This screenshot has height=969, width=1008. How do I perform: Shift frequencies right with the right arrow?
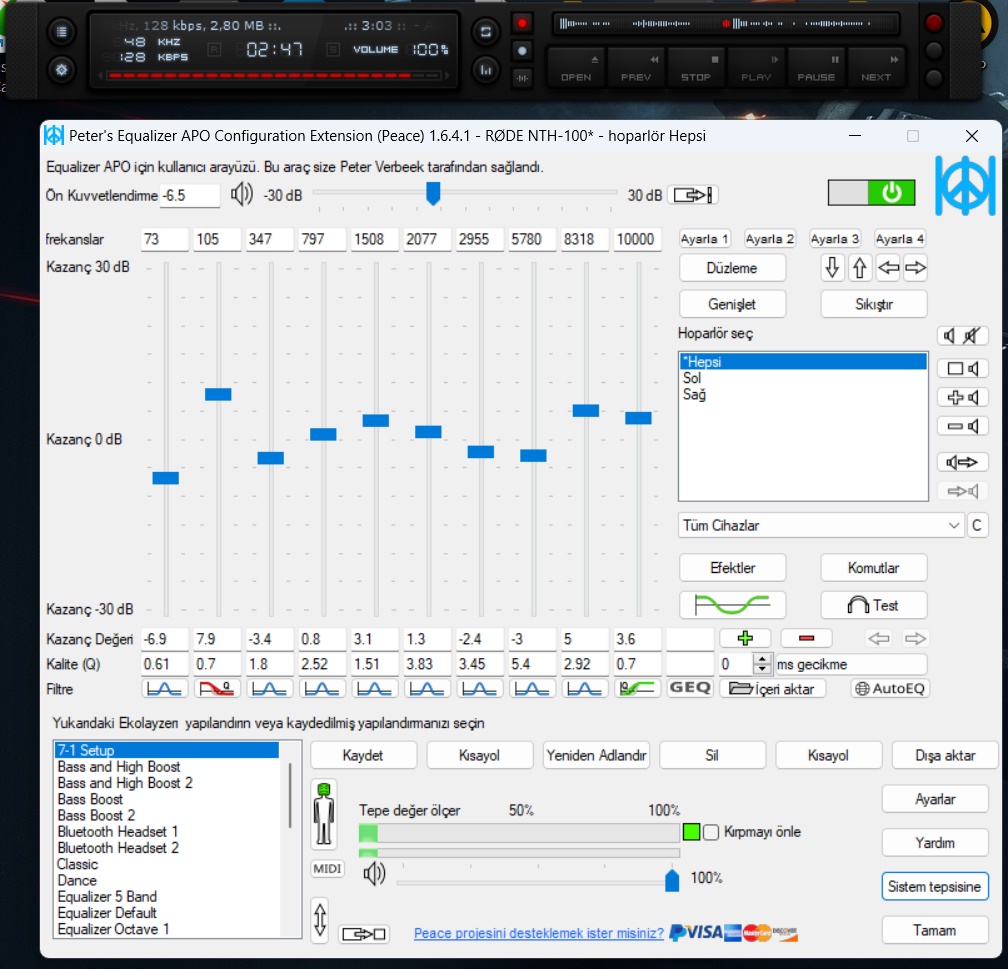point(915,267)
